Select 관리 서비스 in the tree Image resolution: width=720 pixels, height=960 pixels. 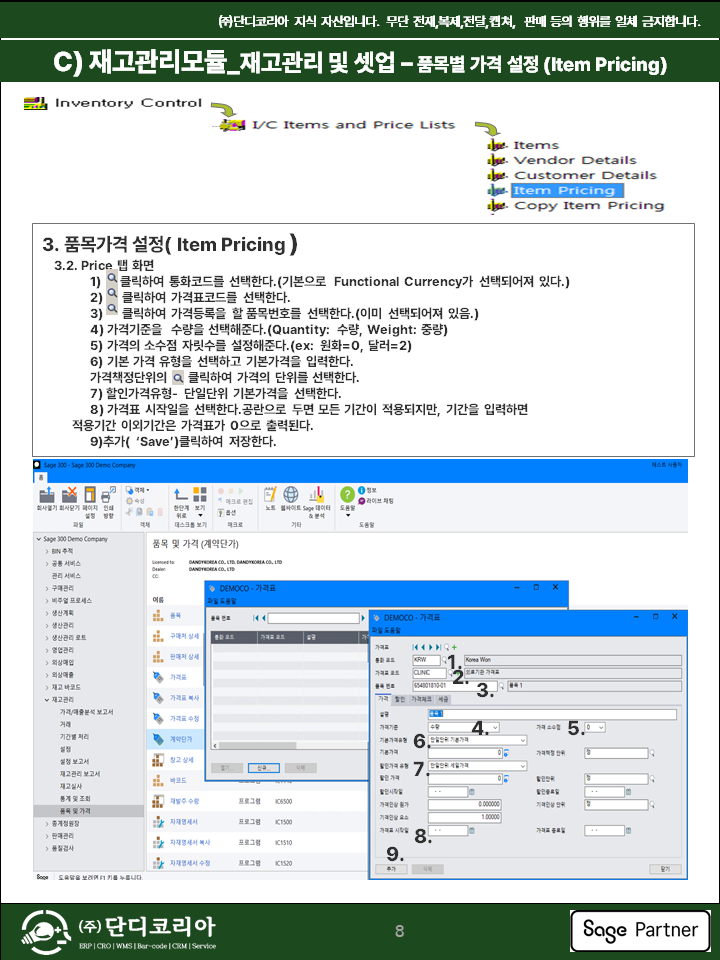click(x=66, y=576)
